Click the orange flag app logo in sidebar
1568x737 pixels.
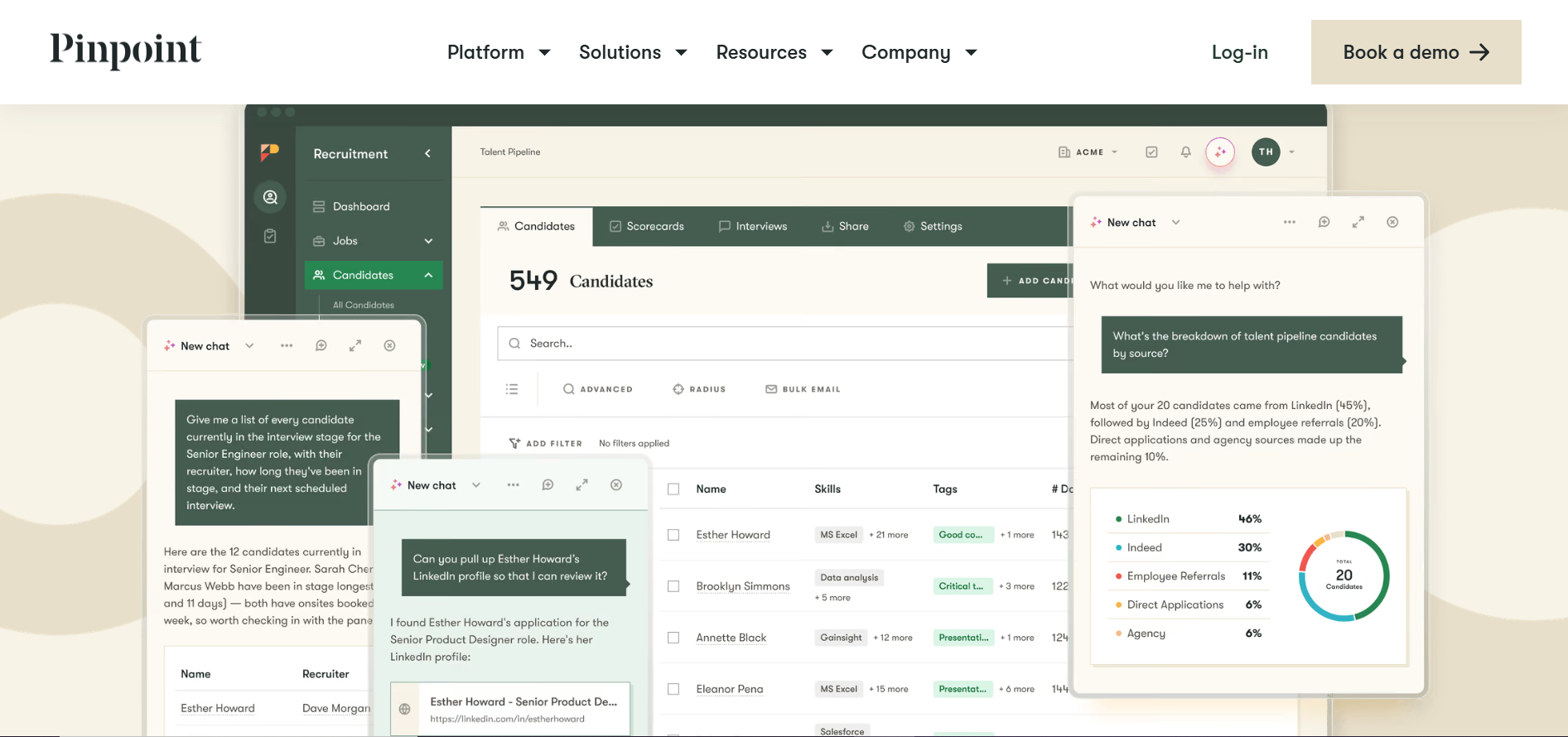270,152
